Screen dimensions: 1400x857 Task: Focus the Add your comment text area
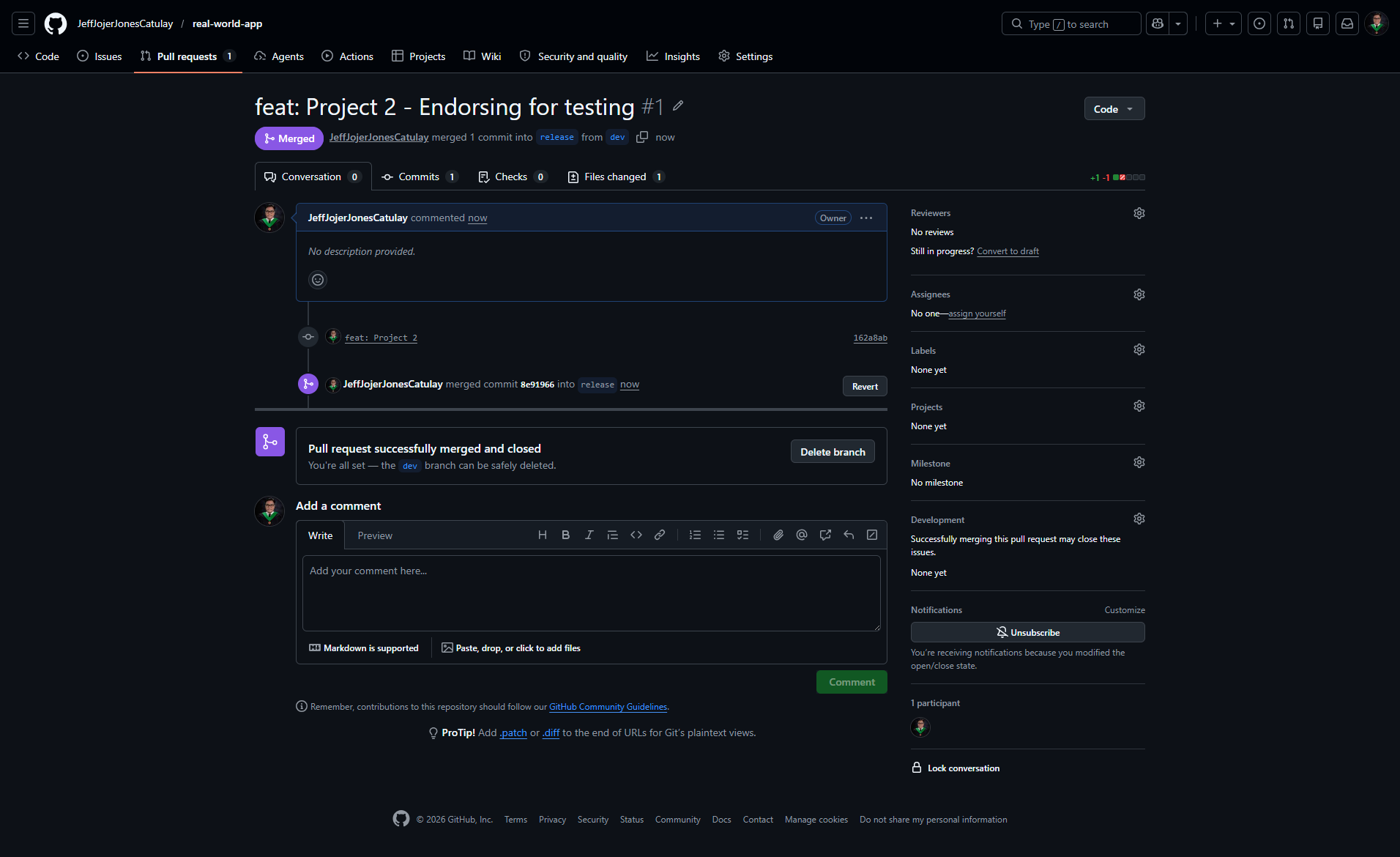click(x=592, y=593)
